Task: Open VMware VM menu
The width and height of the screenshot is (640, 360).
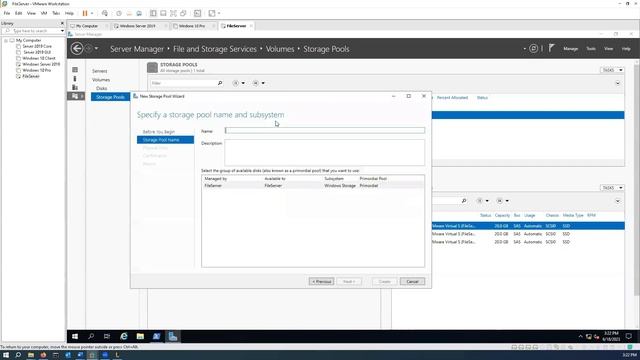Action: tap(44, 13)
